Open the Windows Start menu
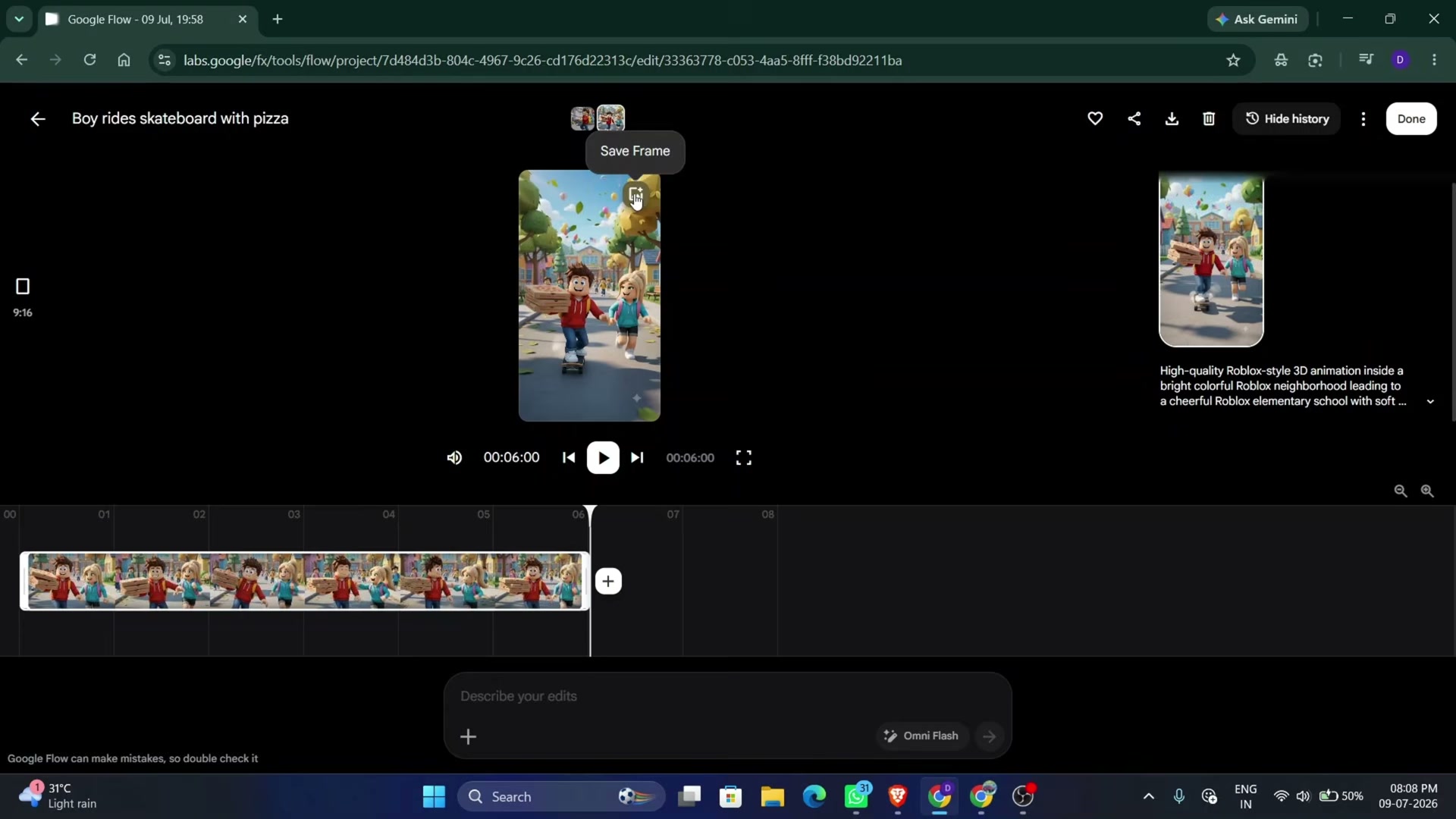Screen dimensions: 1456x819 434,797
